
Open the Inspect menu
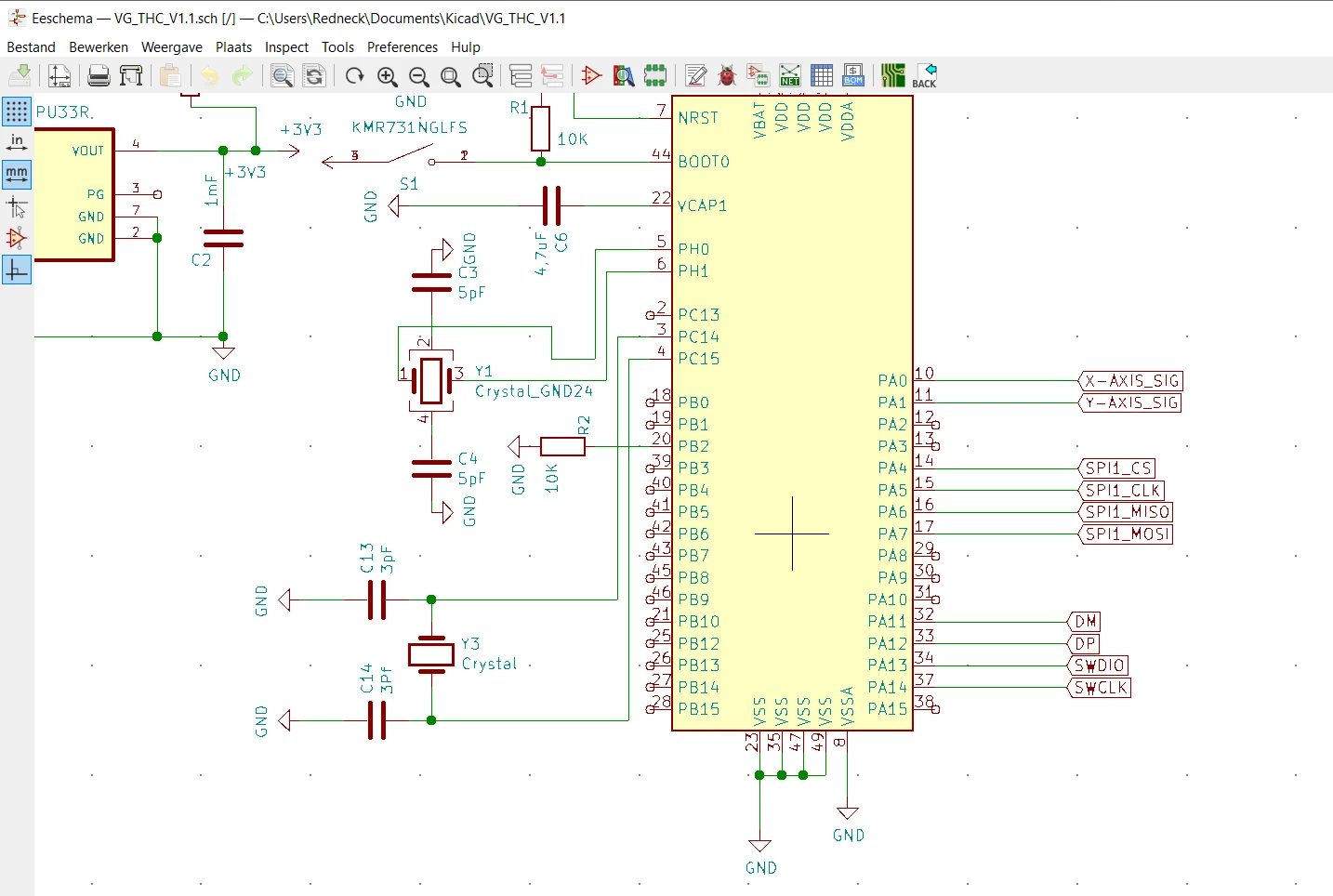286,47
